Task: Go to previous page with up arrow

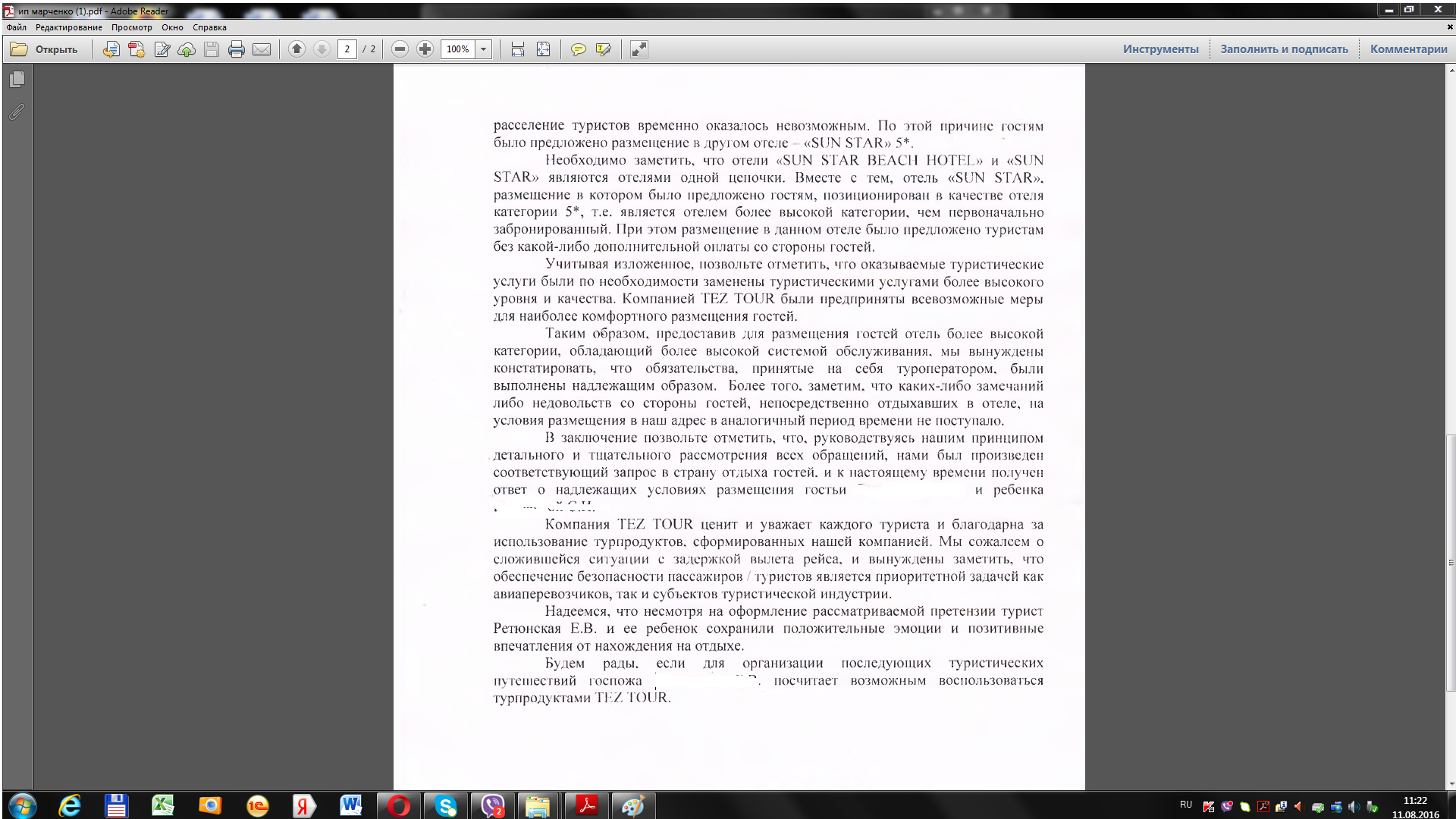Action: (x=297, y=49)
